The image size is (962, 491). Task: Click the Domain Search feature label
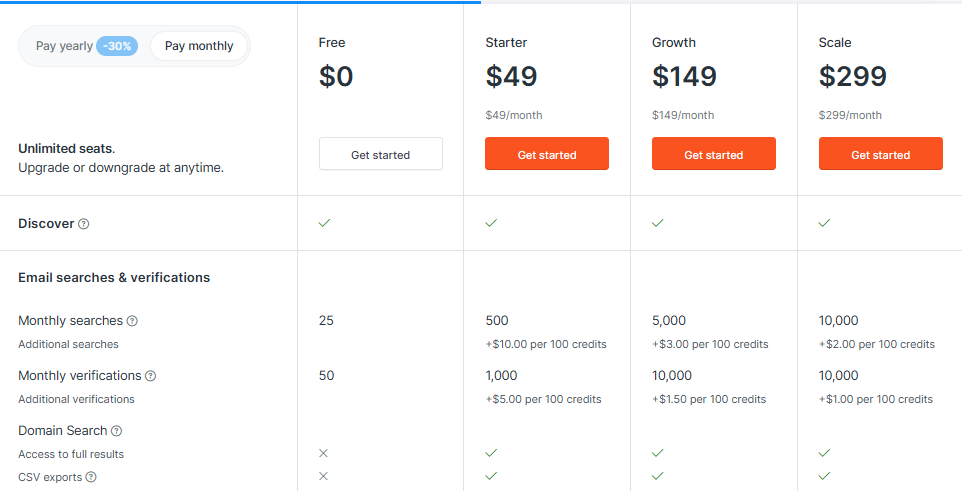[63, 431]
